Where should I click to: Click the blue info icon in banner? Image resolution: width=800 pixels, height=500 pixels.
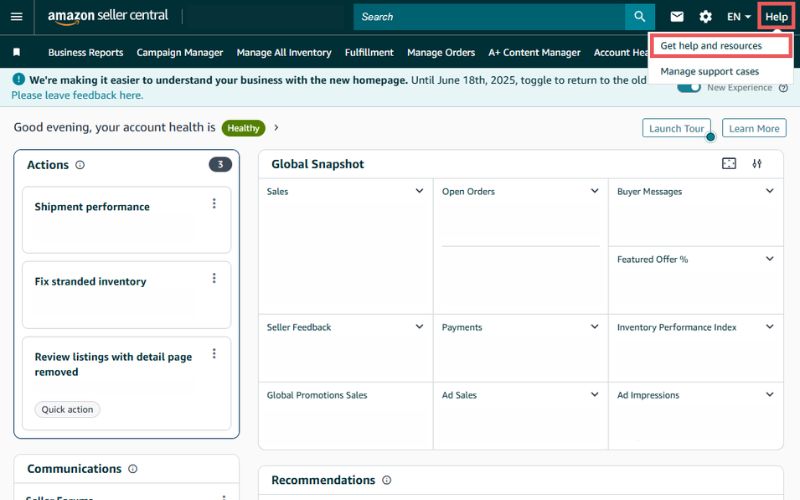click(x=18, y=79)
